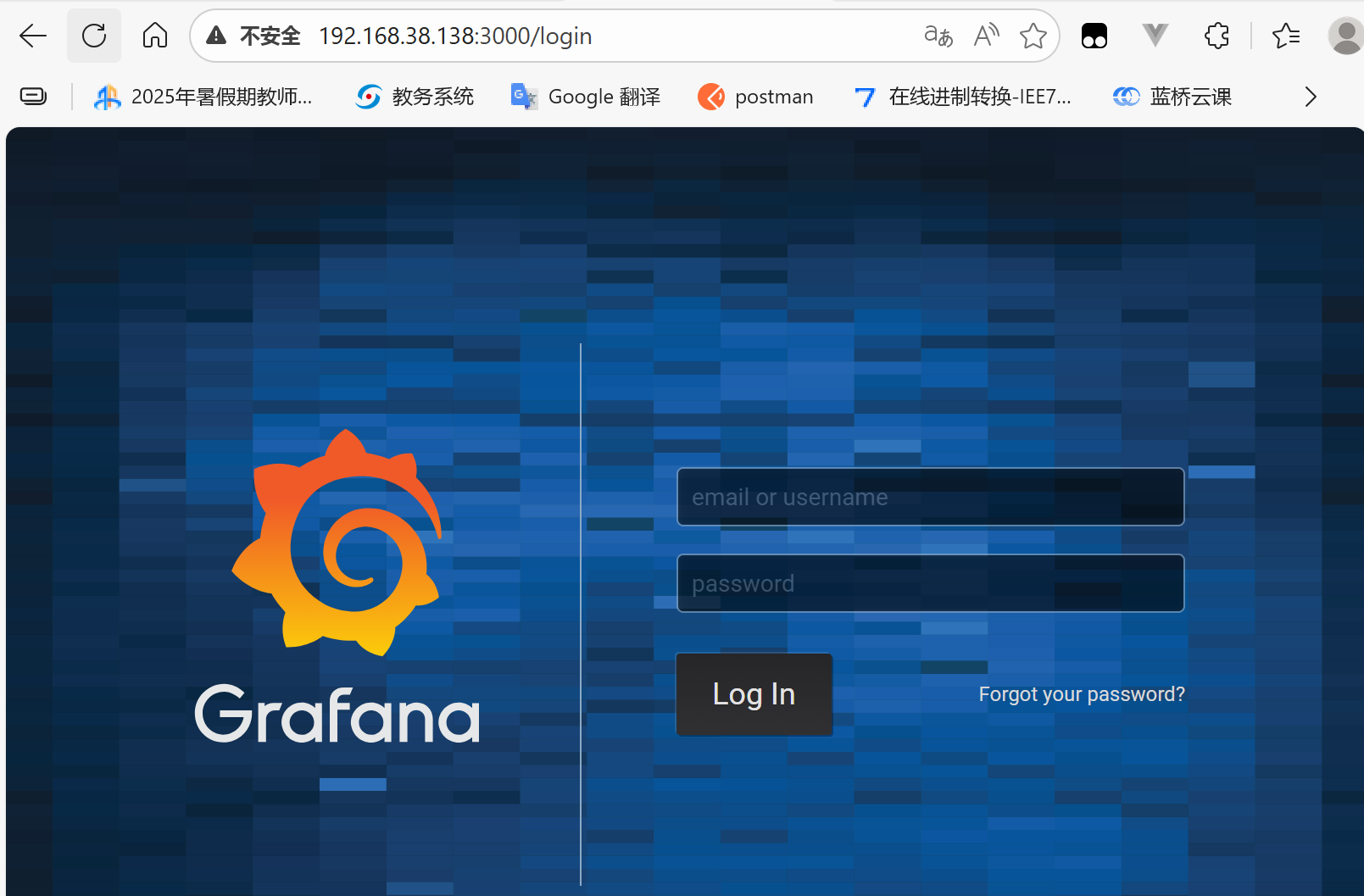Open the extensions puzzle icon
This screenshot has height=896, width=1364.
[x=1216, y=36]
